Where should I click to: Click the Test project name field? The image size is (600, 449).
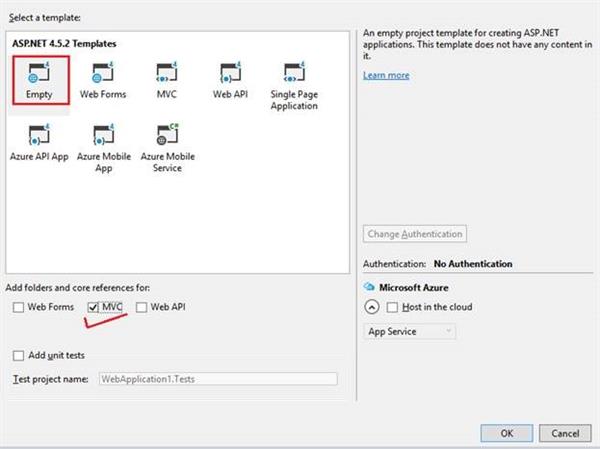coord(217,379)
